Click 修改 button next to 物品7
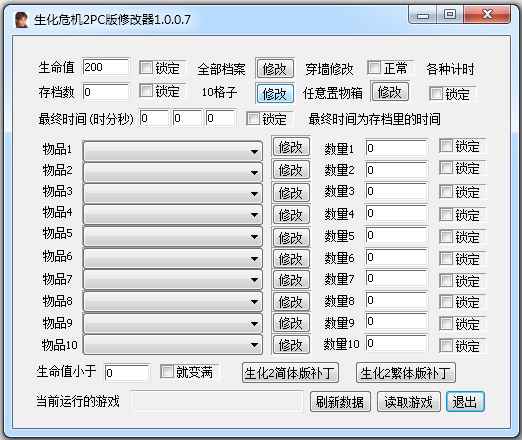The width and height of the screenshot is (522, 440). coord(291,280)
